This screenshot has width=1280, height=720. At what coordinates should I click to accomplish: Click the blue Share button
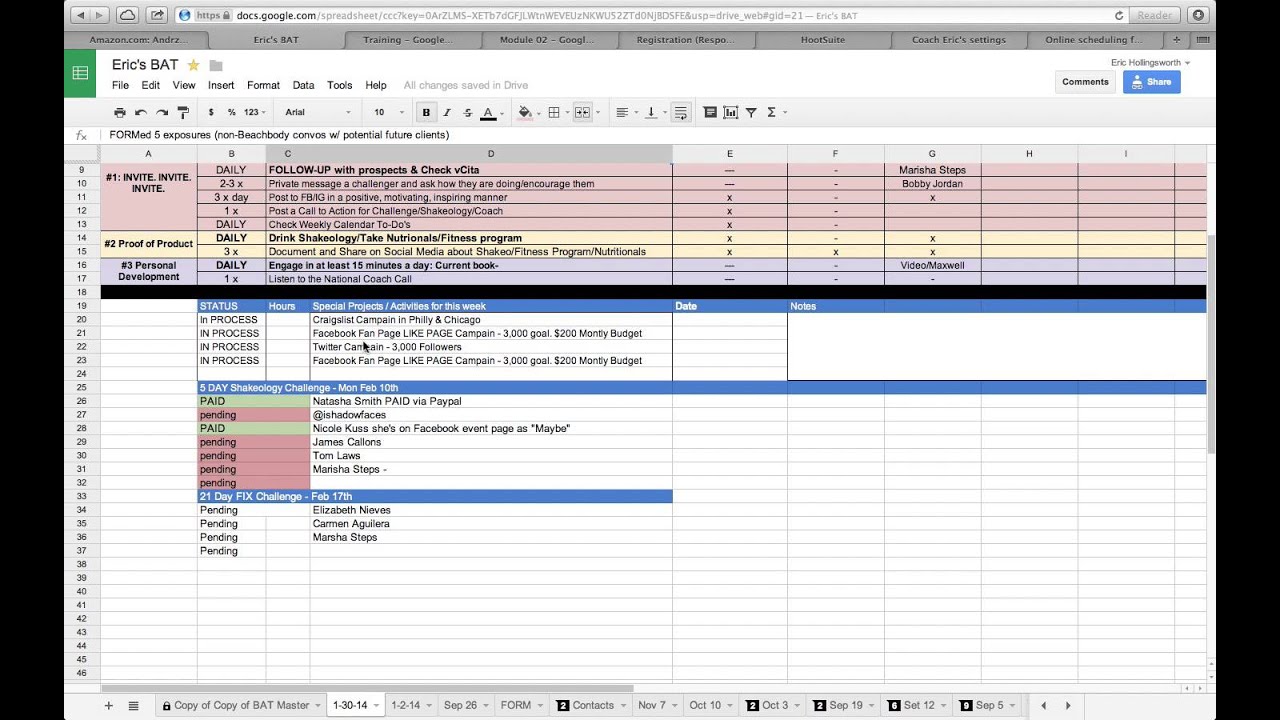[1151, 82]
